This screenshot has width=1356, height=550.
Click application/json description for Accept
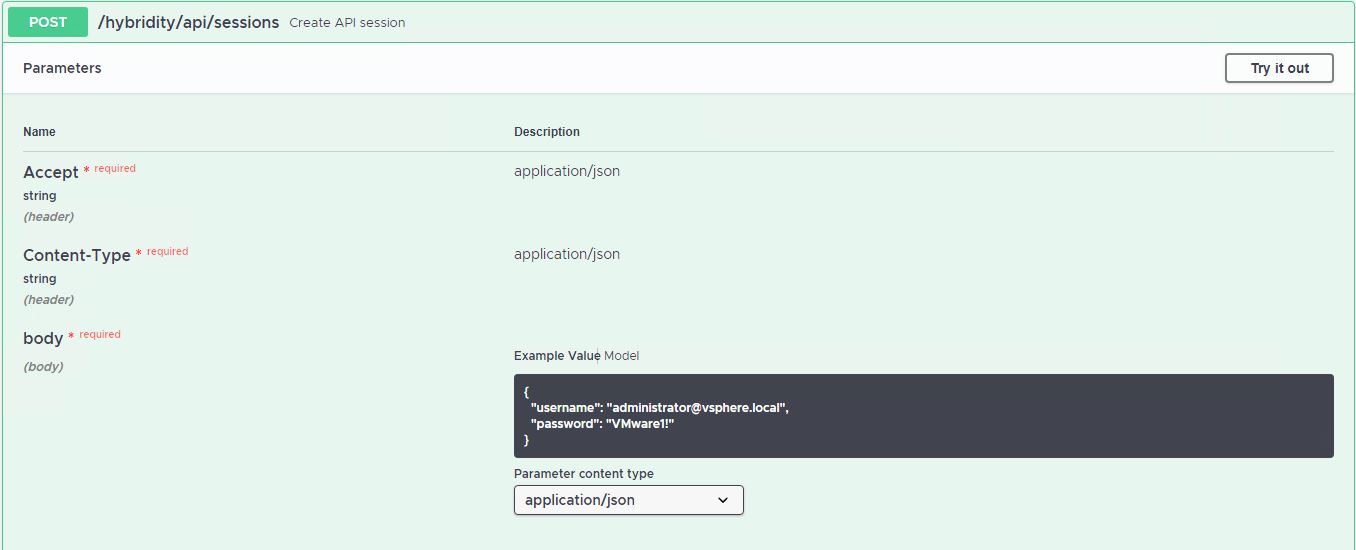(x=566, y=171)
